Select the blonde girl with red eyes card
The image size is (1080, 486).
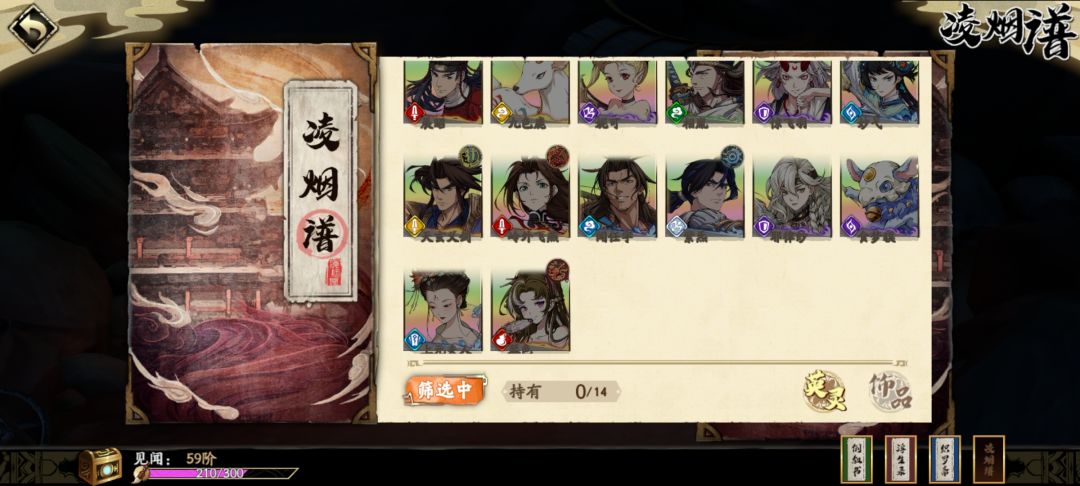click(618, 92)
